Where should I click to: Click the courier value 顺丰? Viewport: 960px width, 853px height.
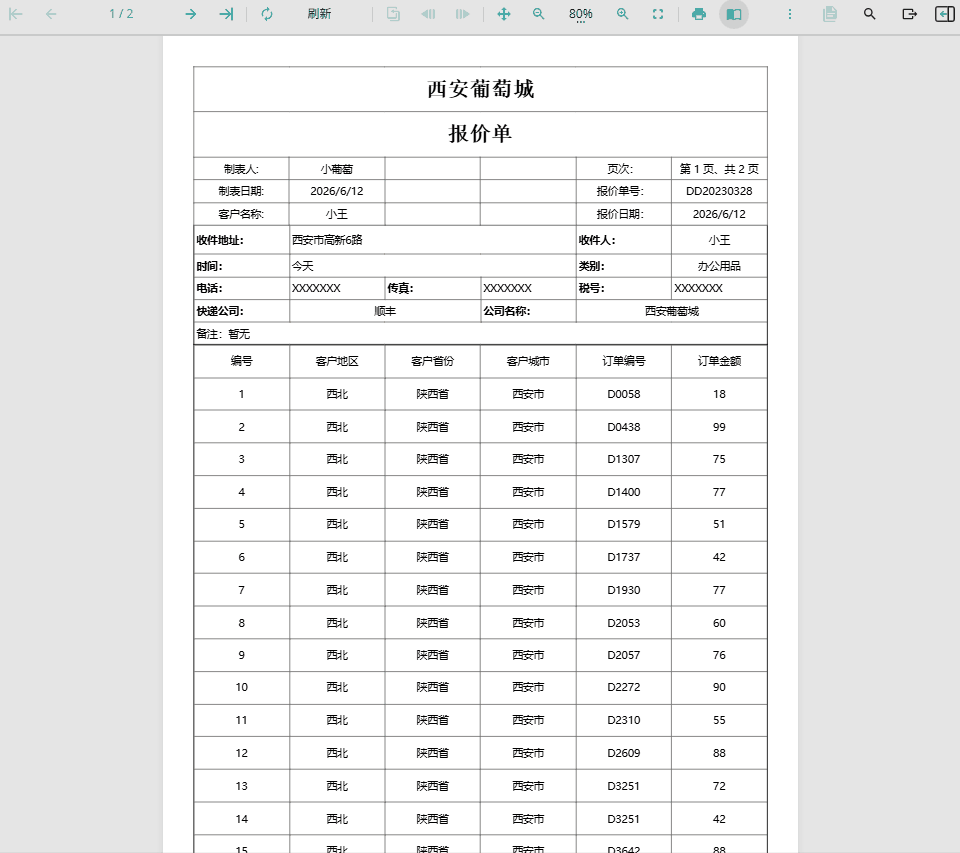(x=384, y=311)
